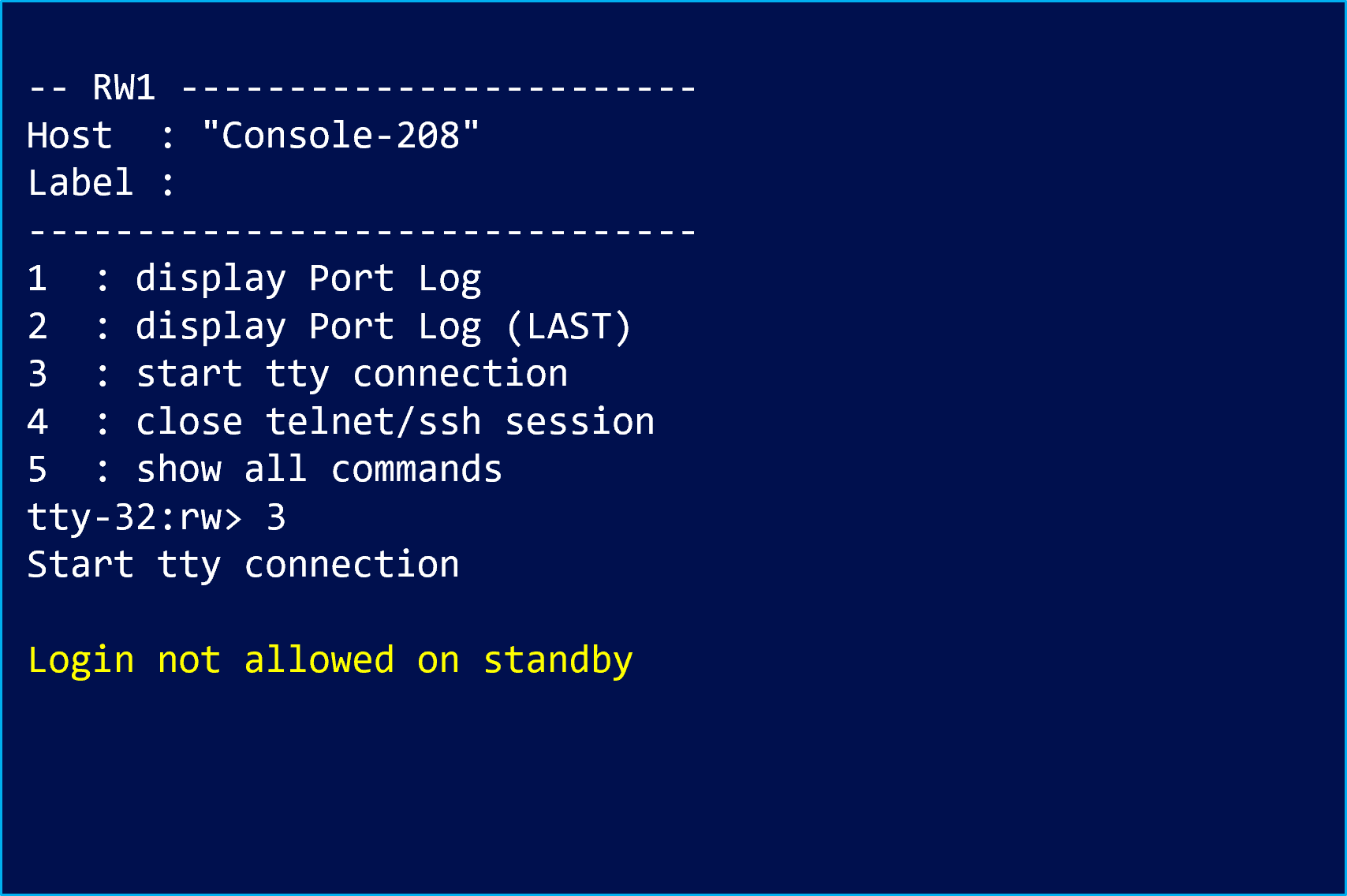Click the yellow Login not allowed message
1347x896 pixels.
coord(330,660)
